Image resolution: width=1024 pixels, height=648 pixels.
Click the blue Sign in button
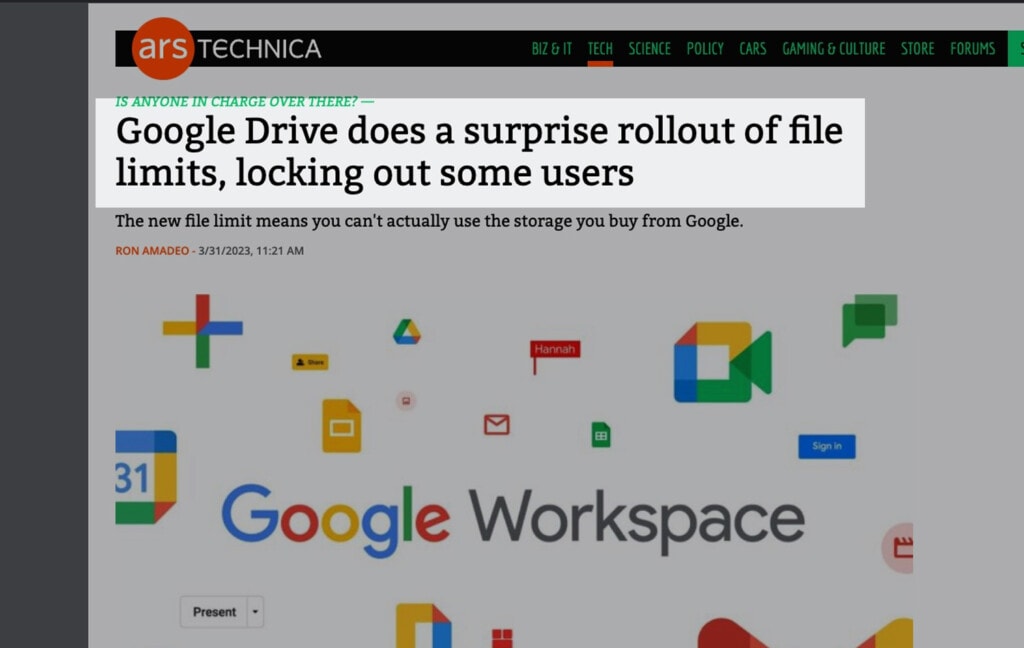[827, 446]
